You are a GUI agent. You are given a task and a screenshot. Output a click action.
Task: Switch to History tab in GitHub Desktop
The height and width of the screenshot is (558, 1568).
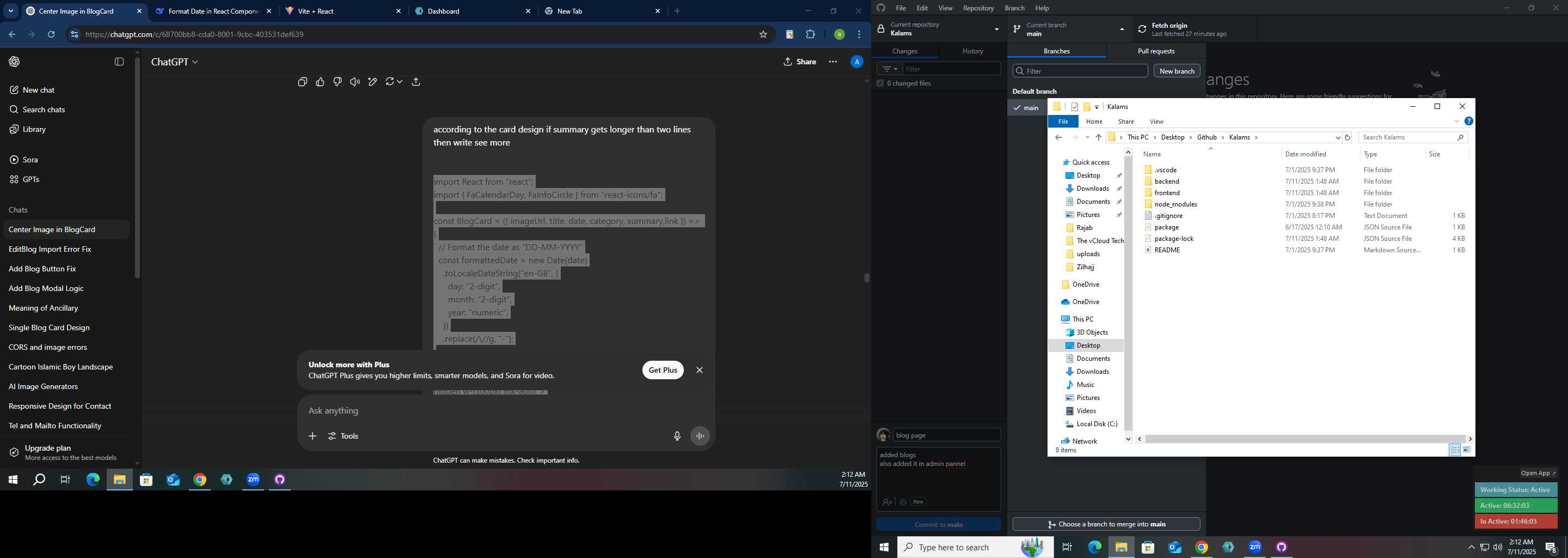click(973, 51)
